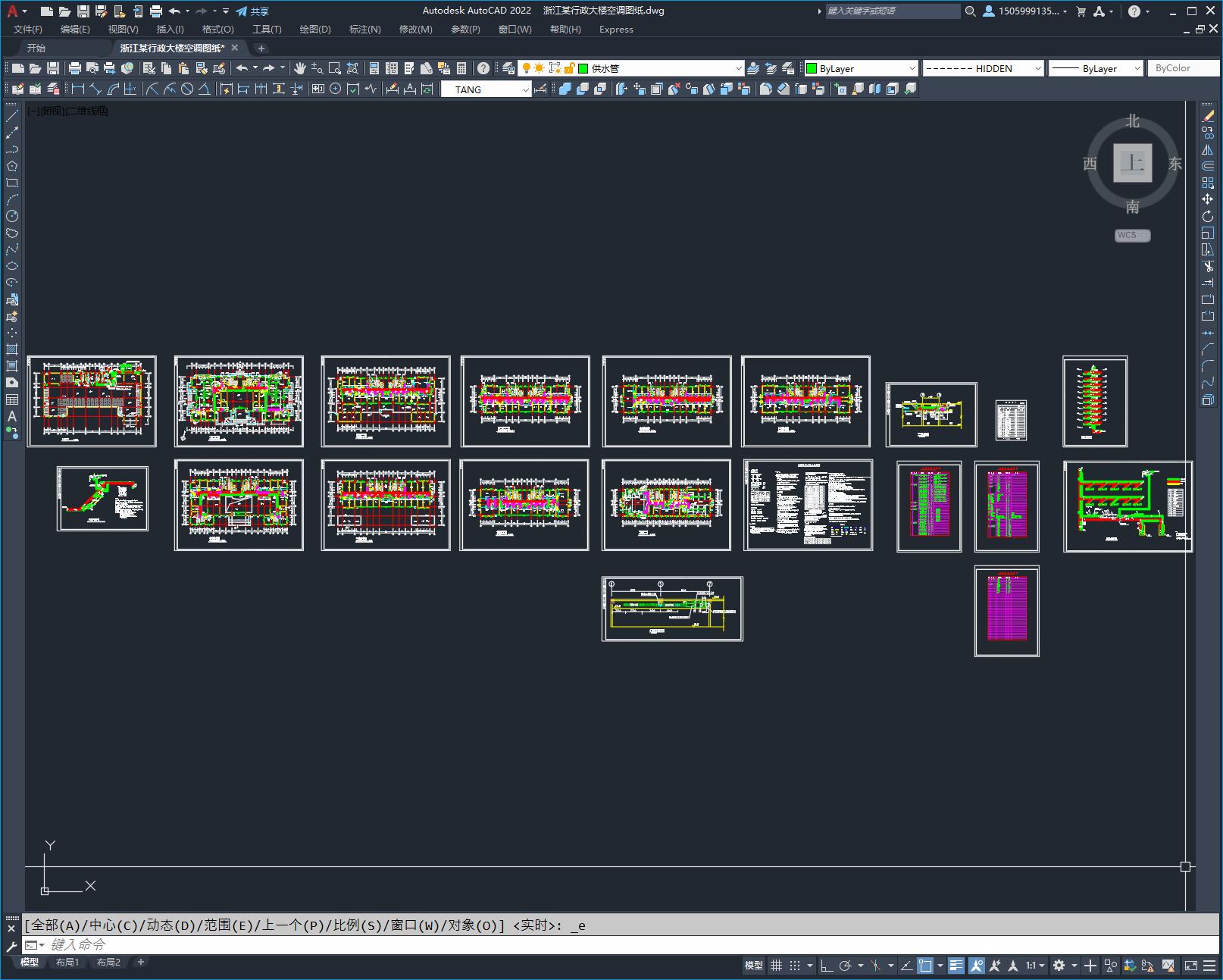
Task: Select the Circle tool in draw toolbar
Action: pos(12,216)
